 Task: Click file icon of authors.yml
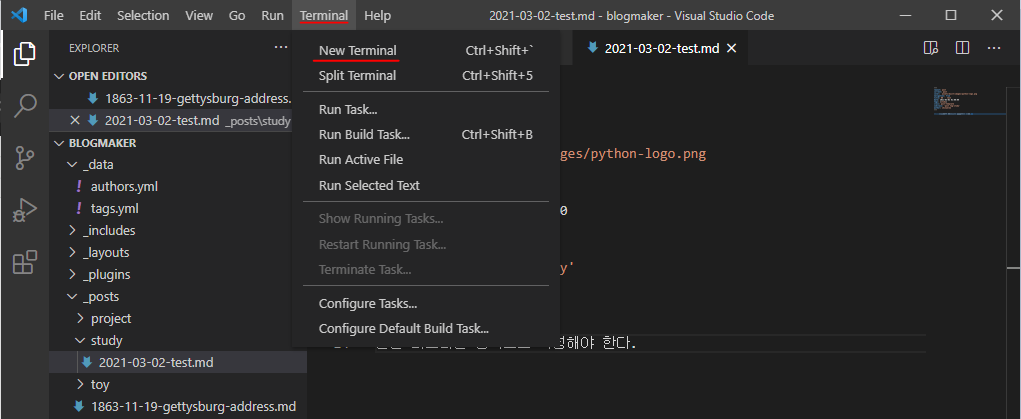tap(79, 186)
